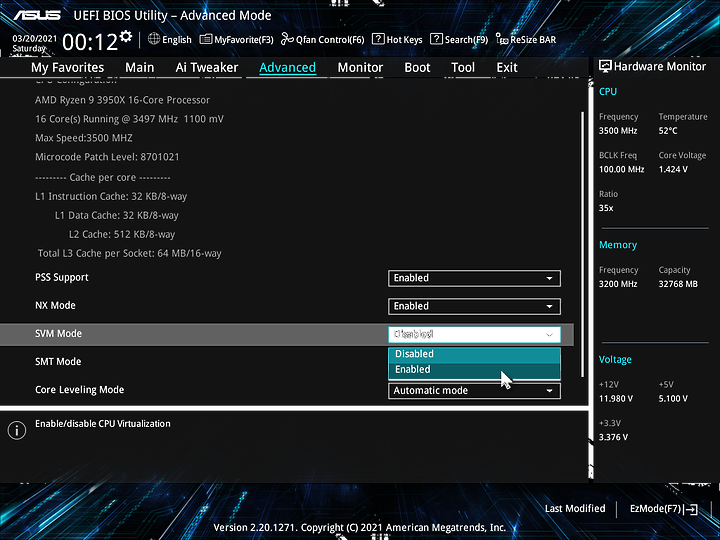Click the +12V reading 11.980 V

616,399
